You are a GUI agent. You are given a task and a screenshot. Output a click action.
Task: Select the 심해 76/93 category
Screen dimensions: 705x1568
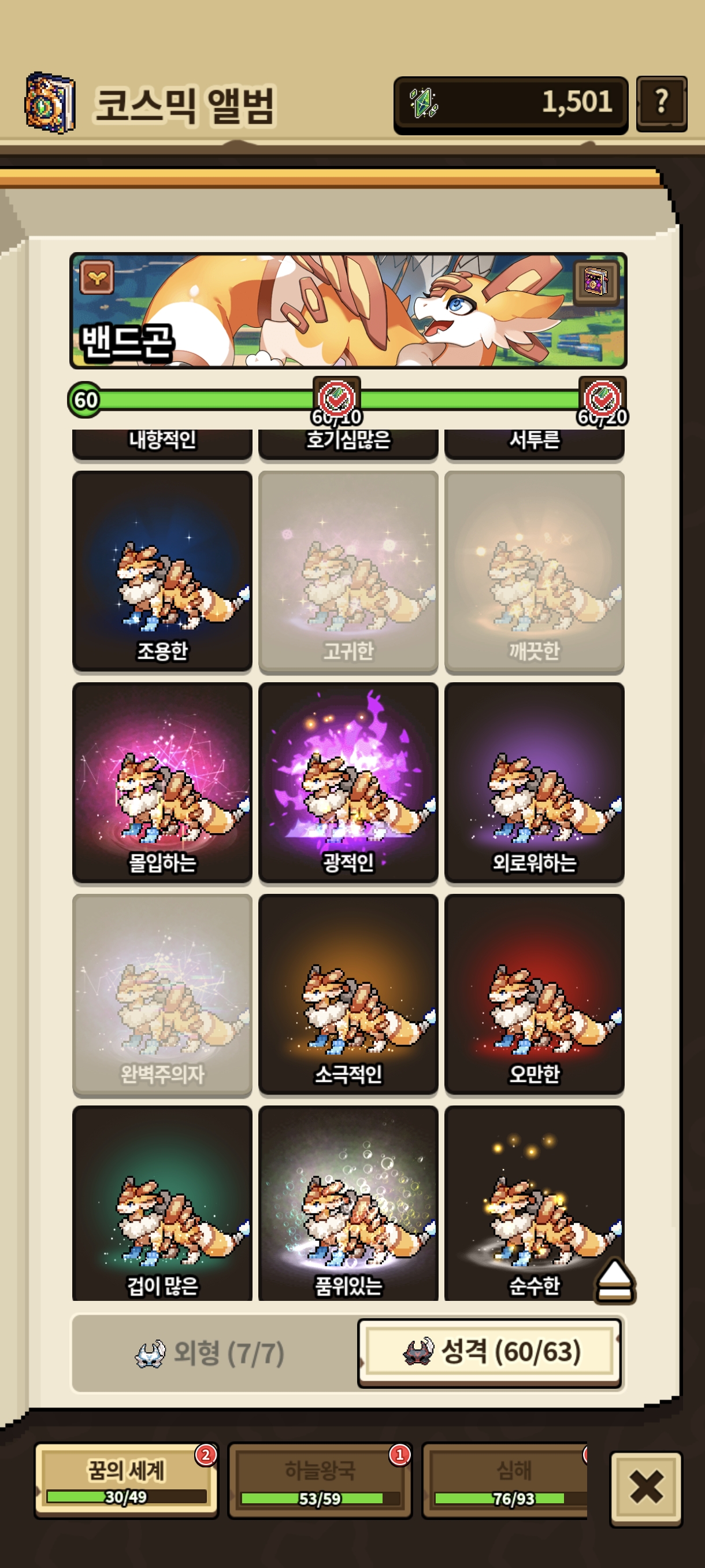click(x=505, y=1480)
